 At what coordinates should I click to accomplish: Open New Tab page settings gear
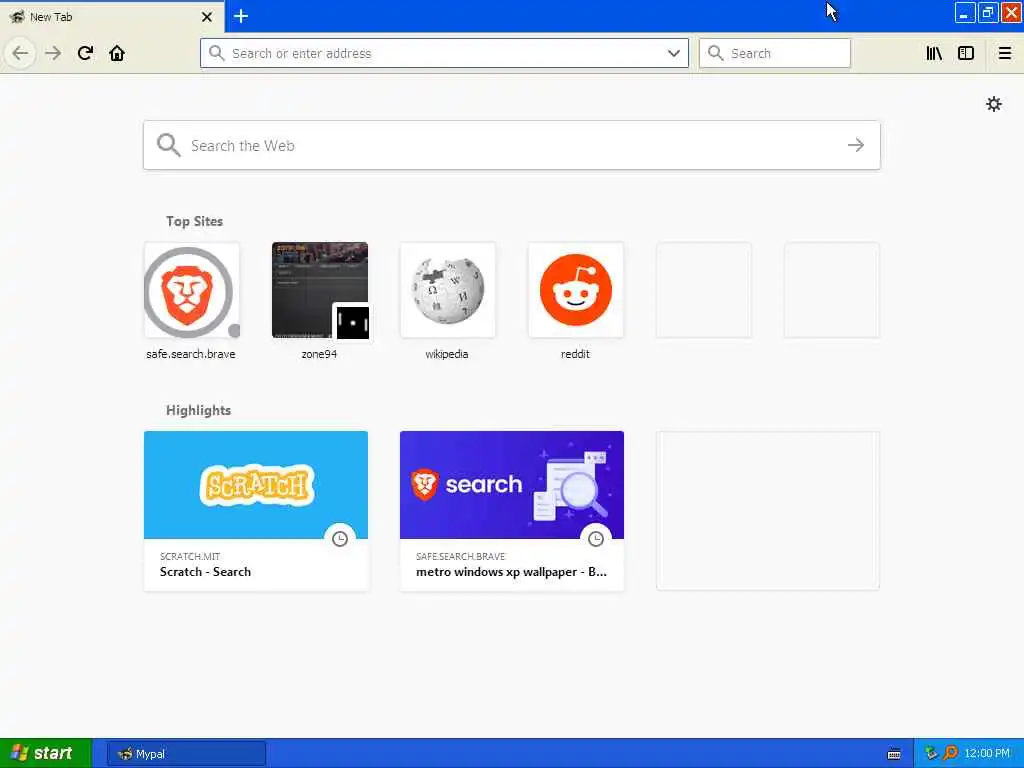pyautogui.click(x=994, y=104)
